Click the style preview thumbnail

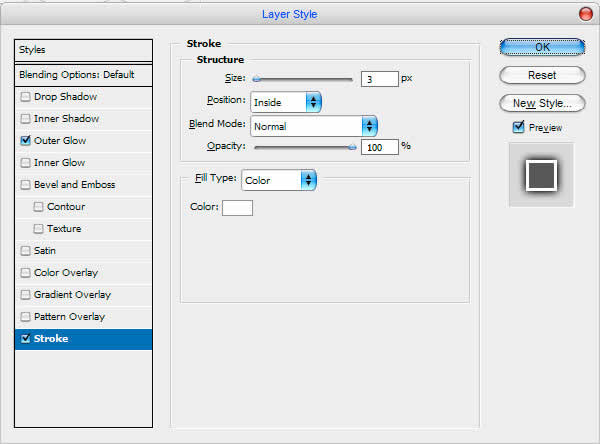(541, 175)
